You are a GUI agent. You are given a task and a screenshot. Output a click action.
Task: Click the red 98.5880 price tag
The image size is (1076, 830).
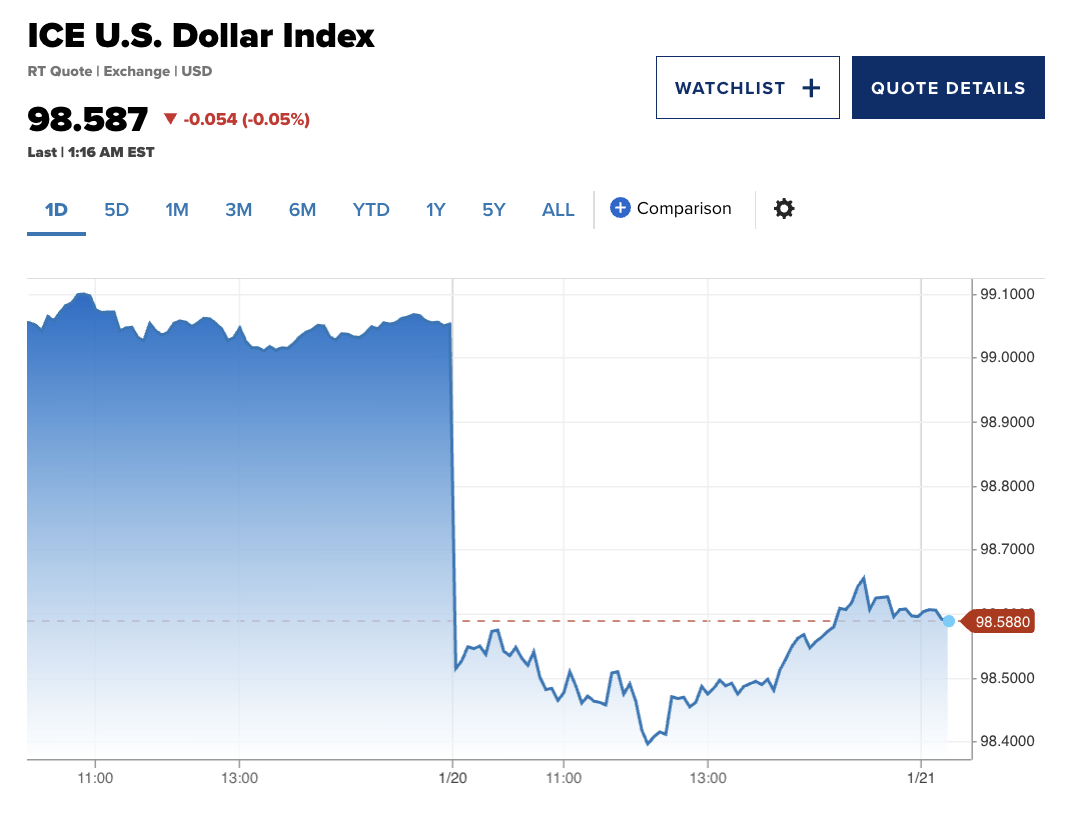pyautogui.click(x=1001, y=622)
